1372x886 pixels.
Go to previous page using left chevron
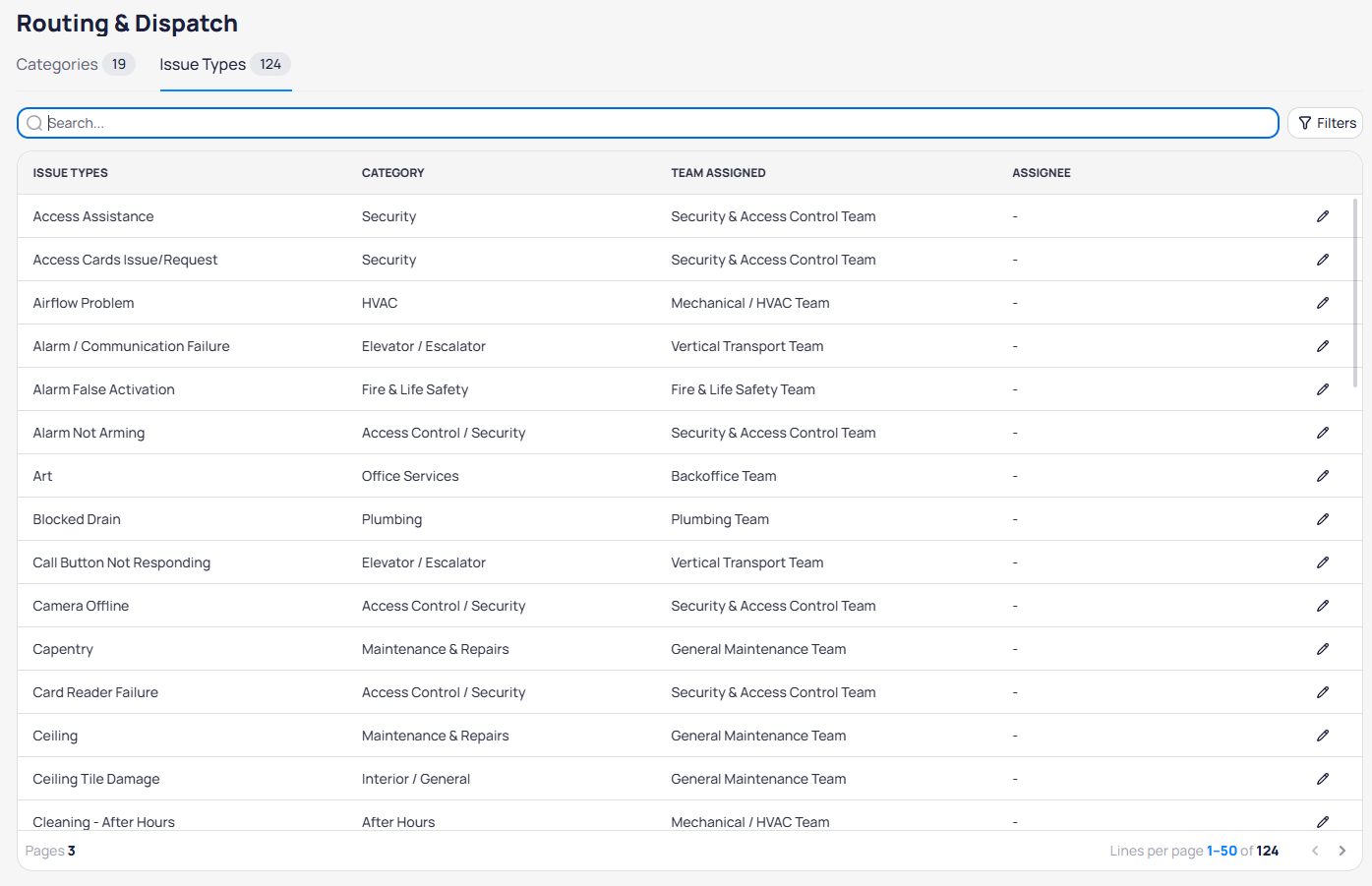[1315, 851]
